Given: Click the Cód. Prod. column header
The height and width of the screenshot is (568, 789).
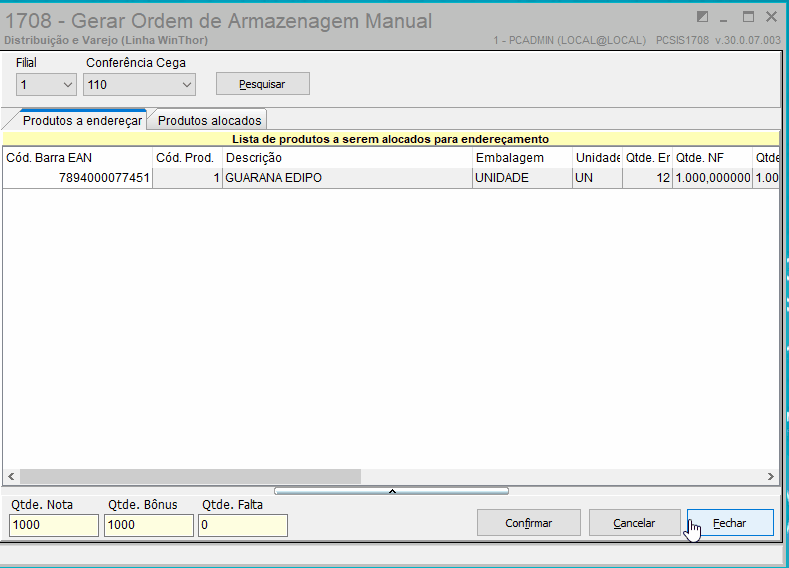Looking at the screenshot, I should click(x=187, y=158).
